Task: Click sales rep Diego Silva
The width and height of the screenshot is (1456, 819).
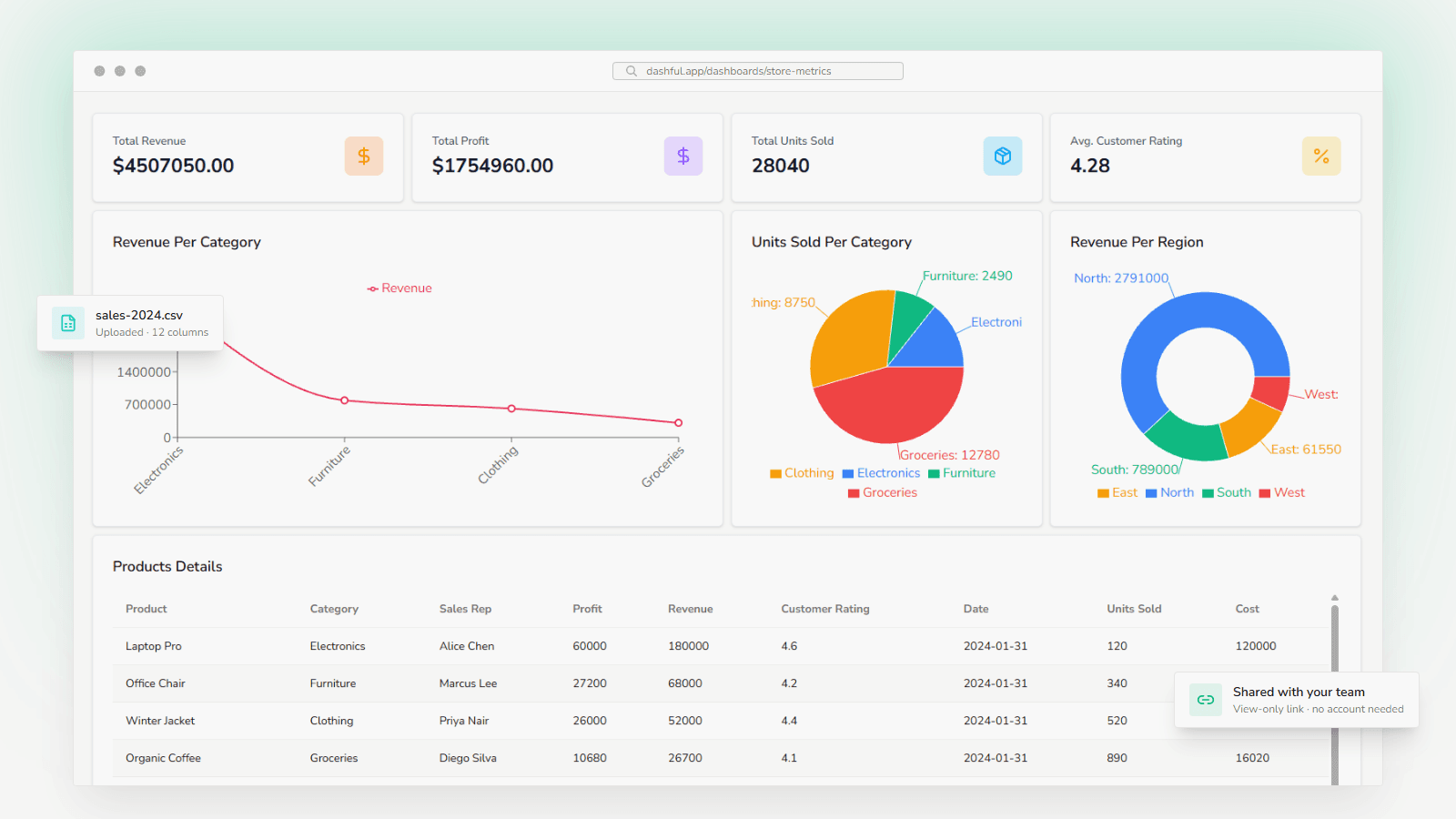Action: [468, 758]
